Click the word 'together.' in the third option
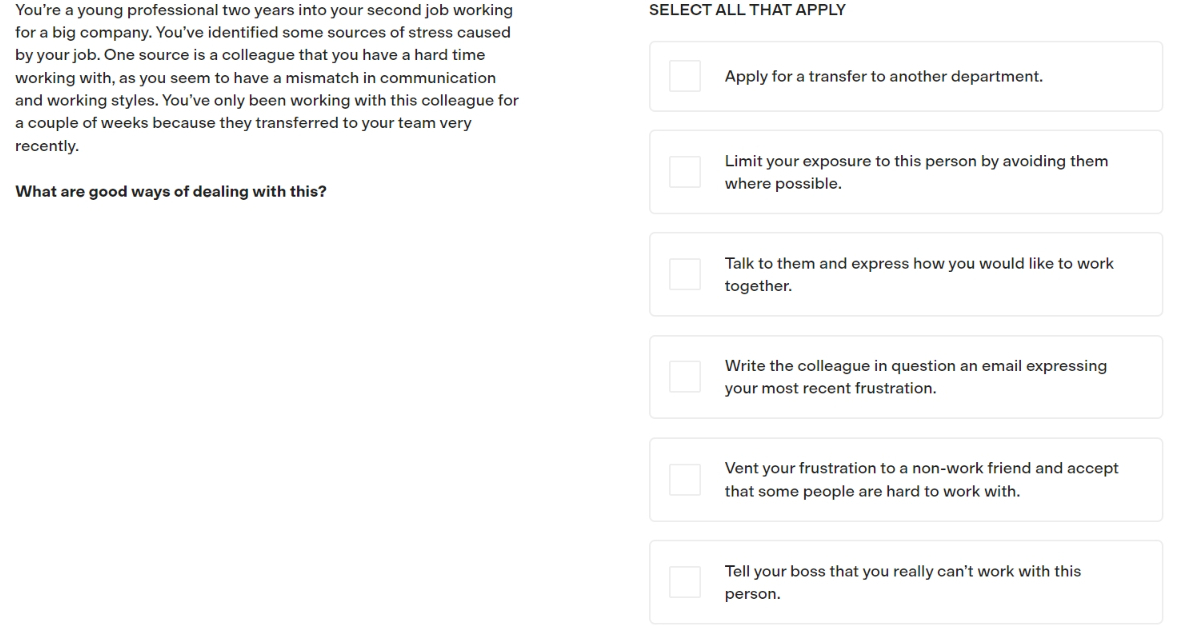This screenshot has width=1201, height=627. click(x=758, y=285)
